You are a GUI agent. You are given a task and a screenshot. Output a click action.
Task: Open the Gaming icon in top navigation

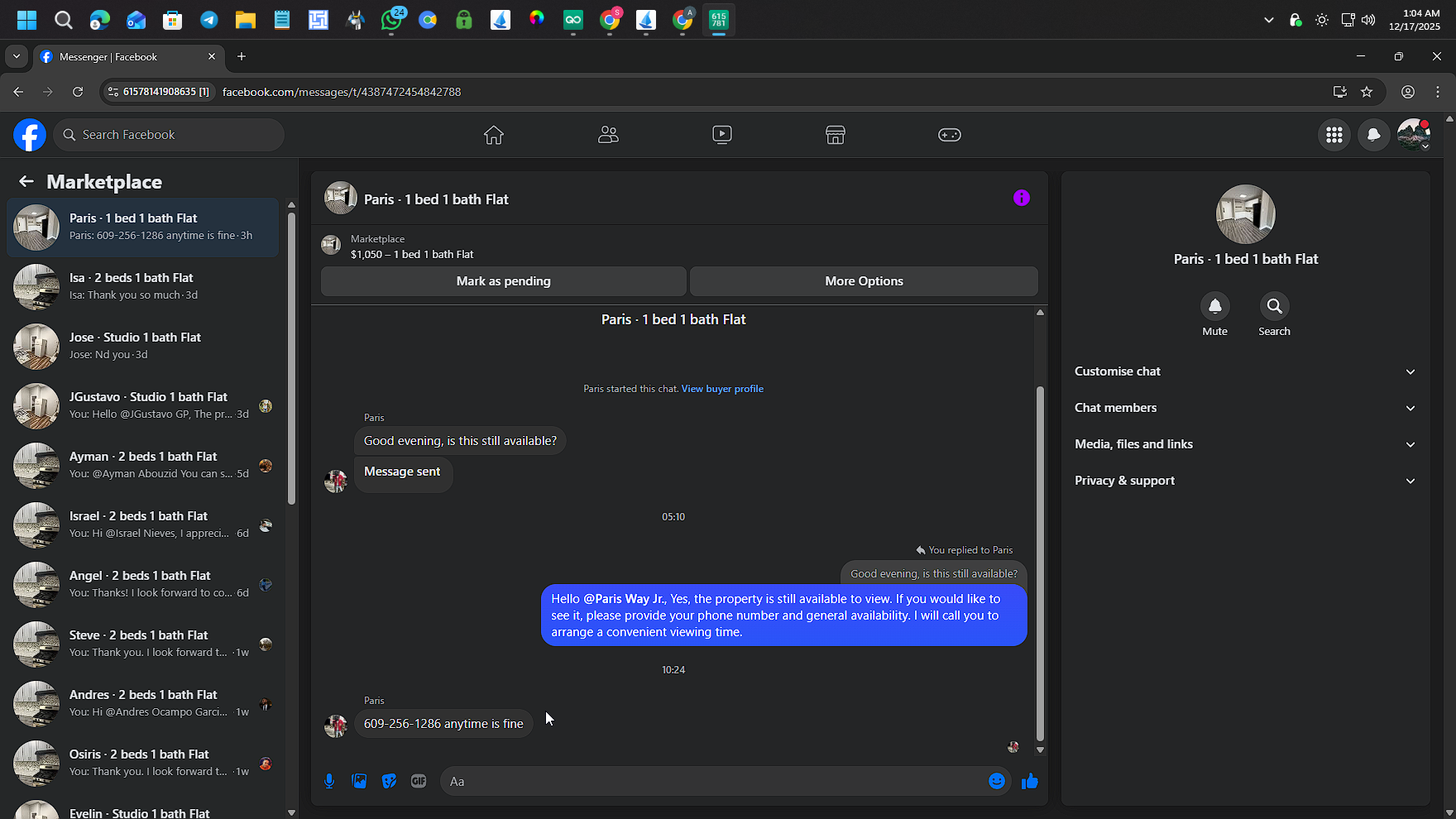coord(950,135)
